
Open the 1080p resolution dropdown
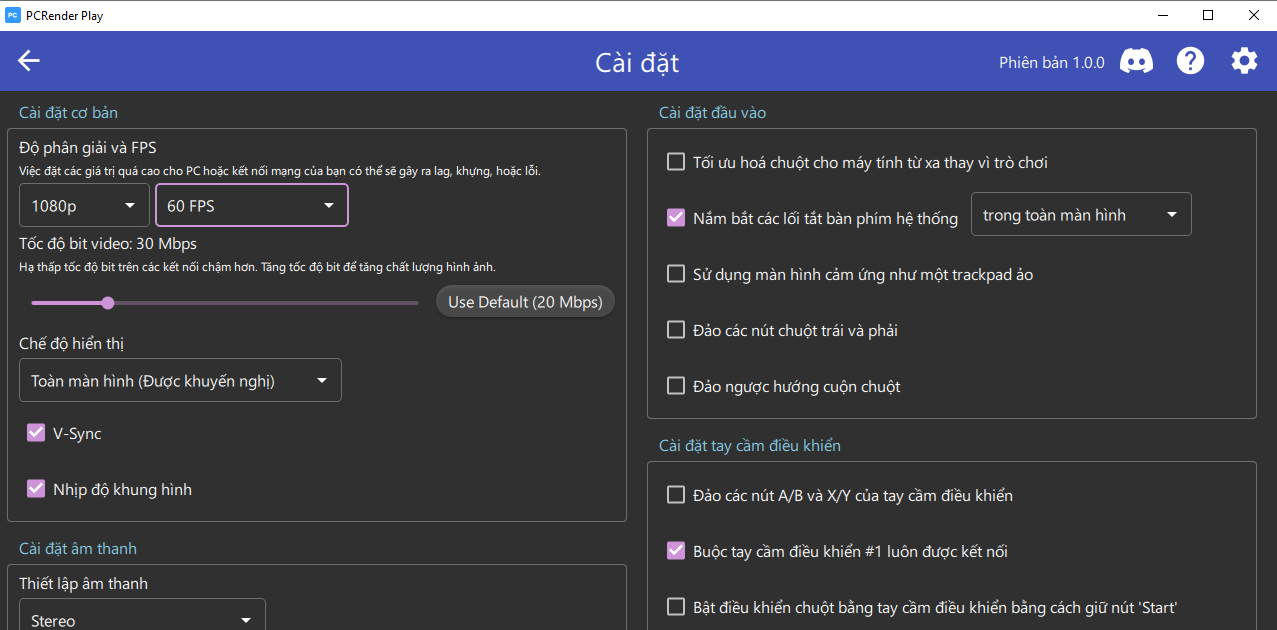point(84,205)
